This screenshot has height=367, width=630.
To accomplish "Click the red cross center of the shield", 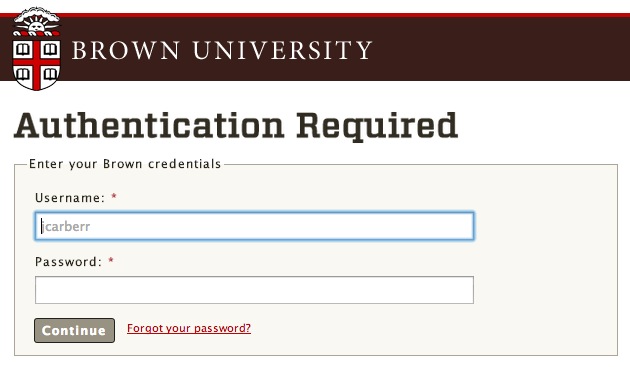I will pos(37,63).
